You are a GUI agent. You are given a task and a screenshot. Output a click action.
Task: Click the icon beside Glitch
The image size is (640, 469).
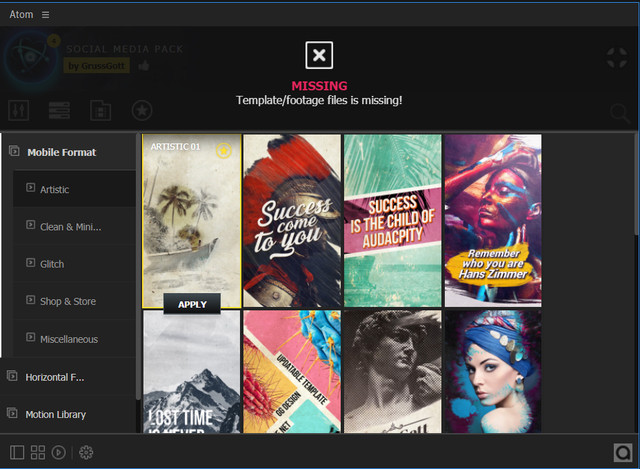point(31,262)
